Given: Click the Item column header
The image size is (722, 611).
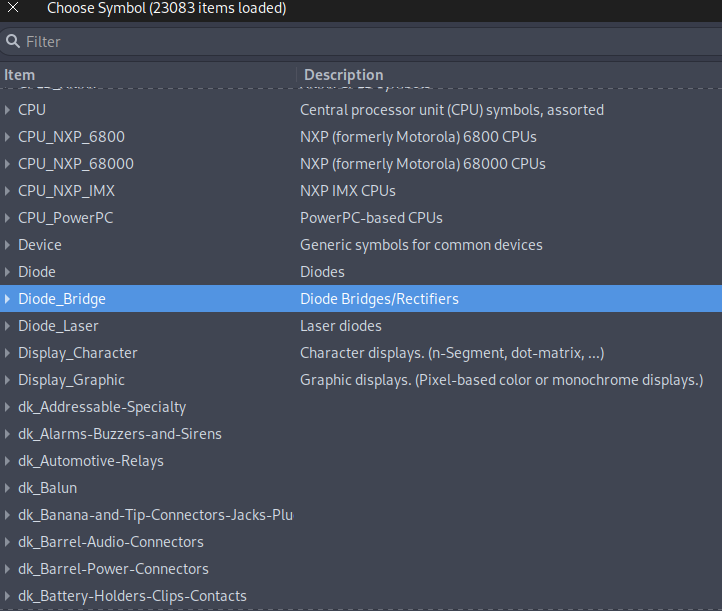Looking at the screenshot, I should [19, 75].
